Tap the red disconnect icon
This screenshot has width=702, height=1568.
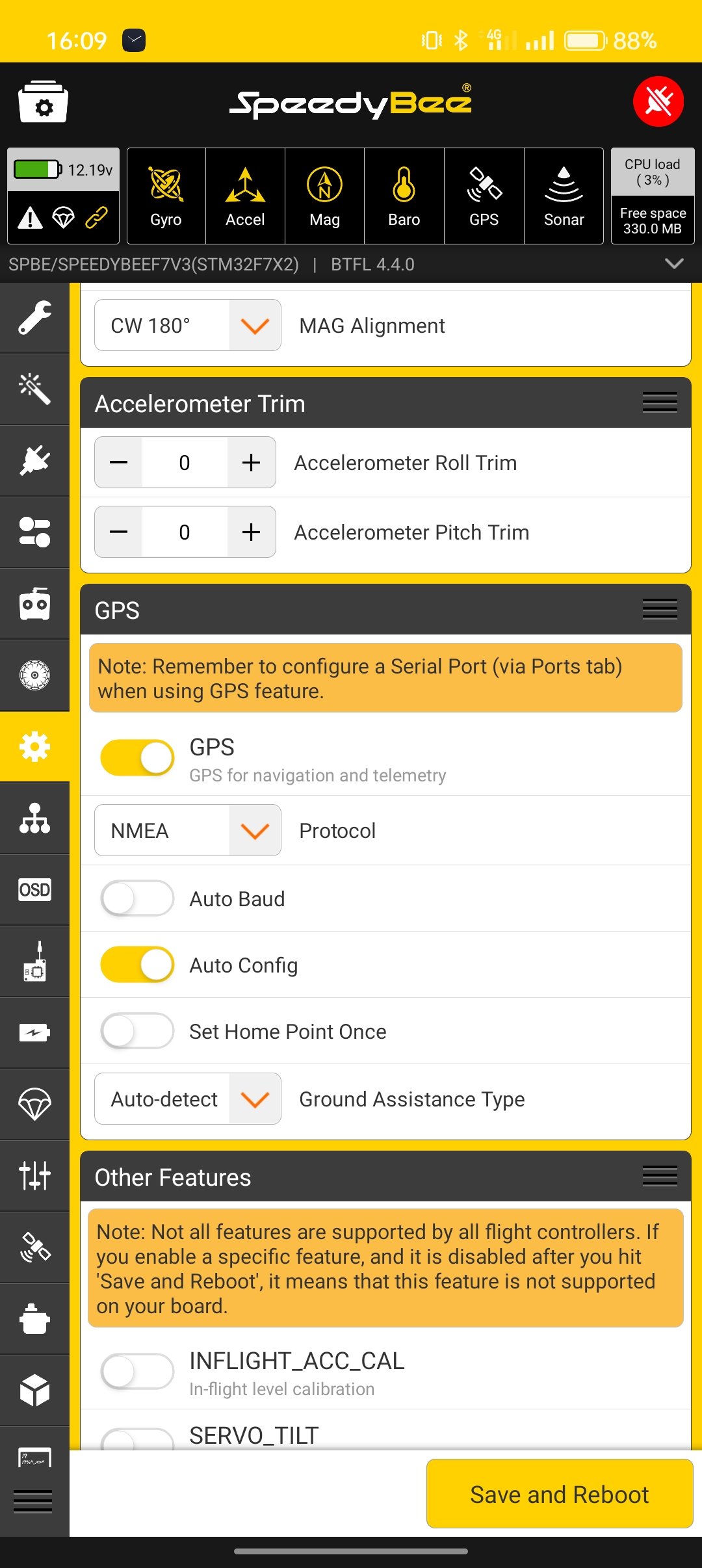[x=658, y=101]
